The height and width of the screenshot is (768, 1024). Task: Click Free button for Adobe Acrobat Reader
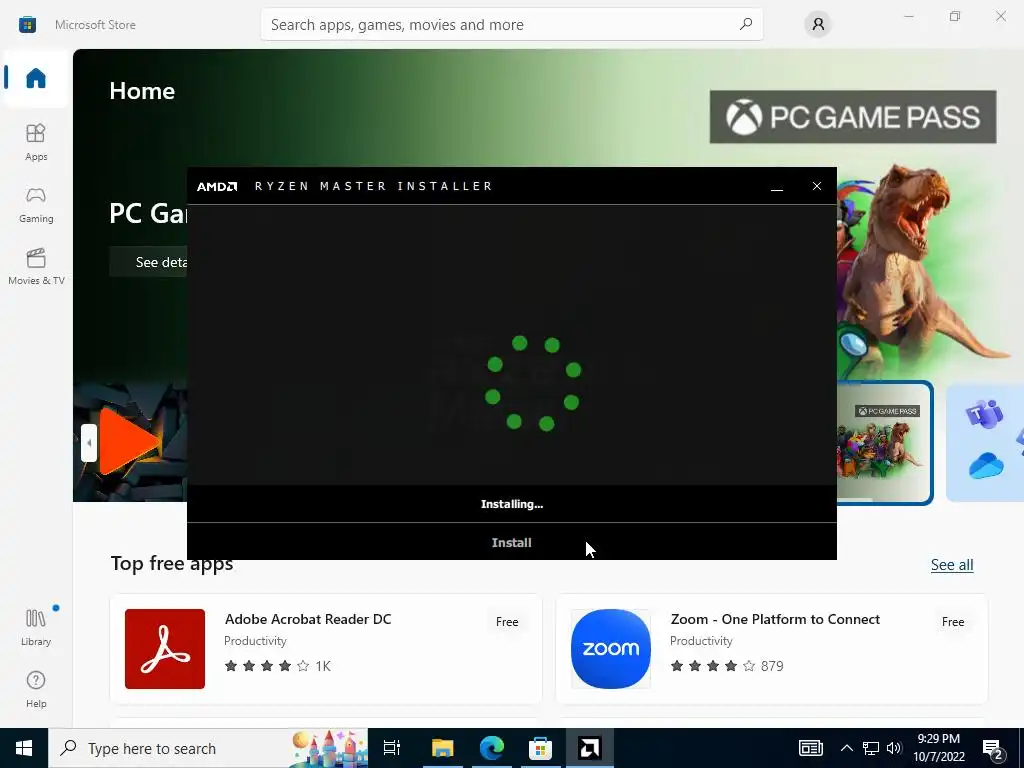coord(507,622)
